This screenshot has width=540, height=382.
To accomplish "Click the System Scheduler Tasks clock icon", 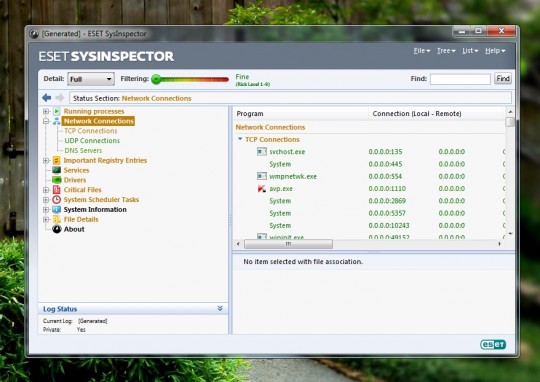I will pyautogui.click(x=57, y=200).
